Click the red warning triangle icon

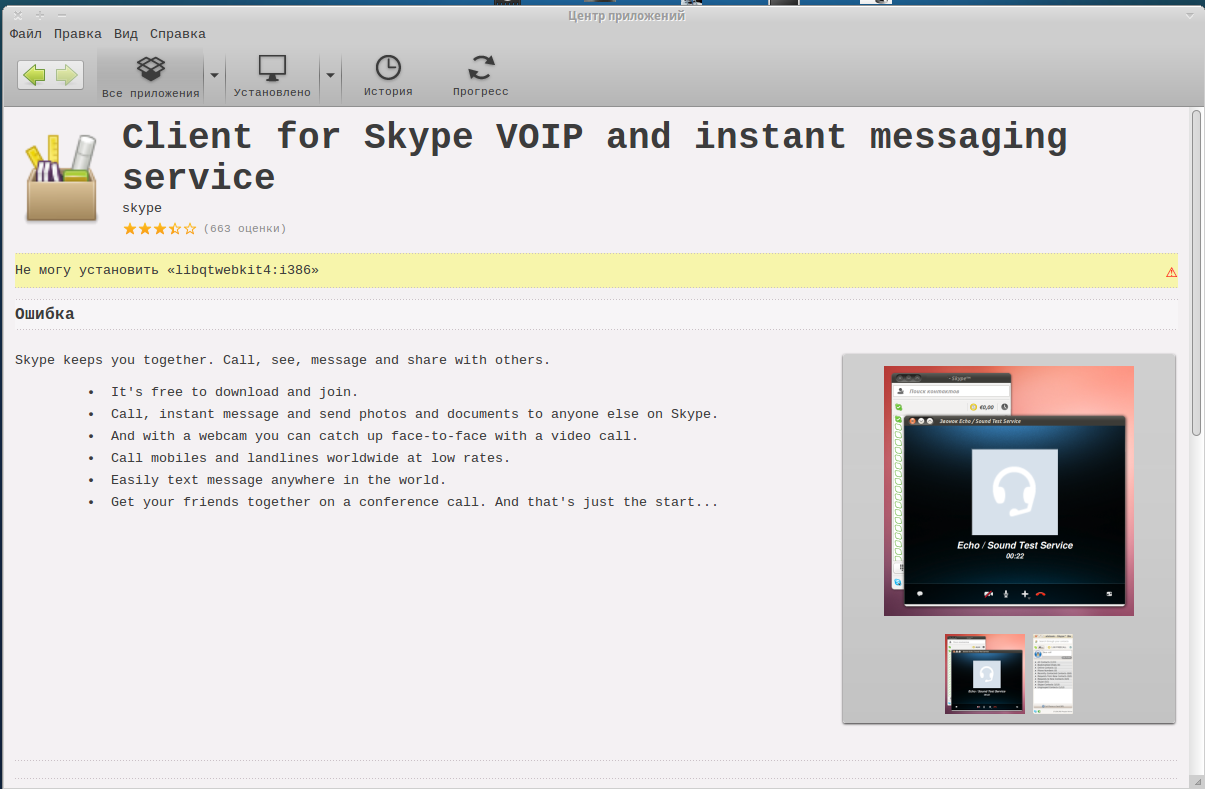tap(1171, 272)
